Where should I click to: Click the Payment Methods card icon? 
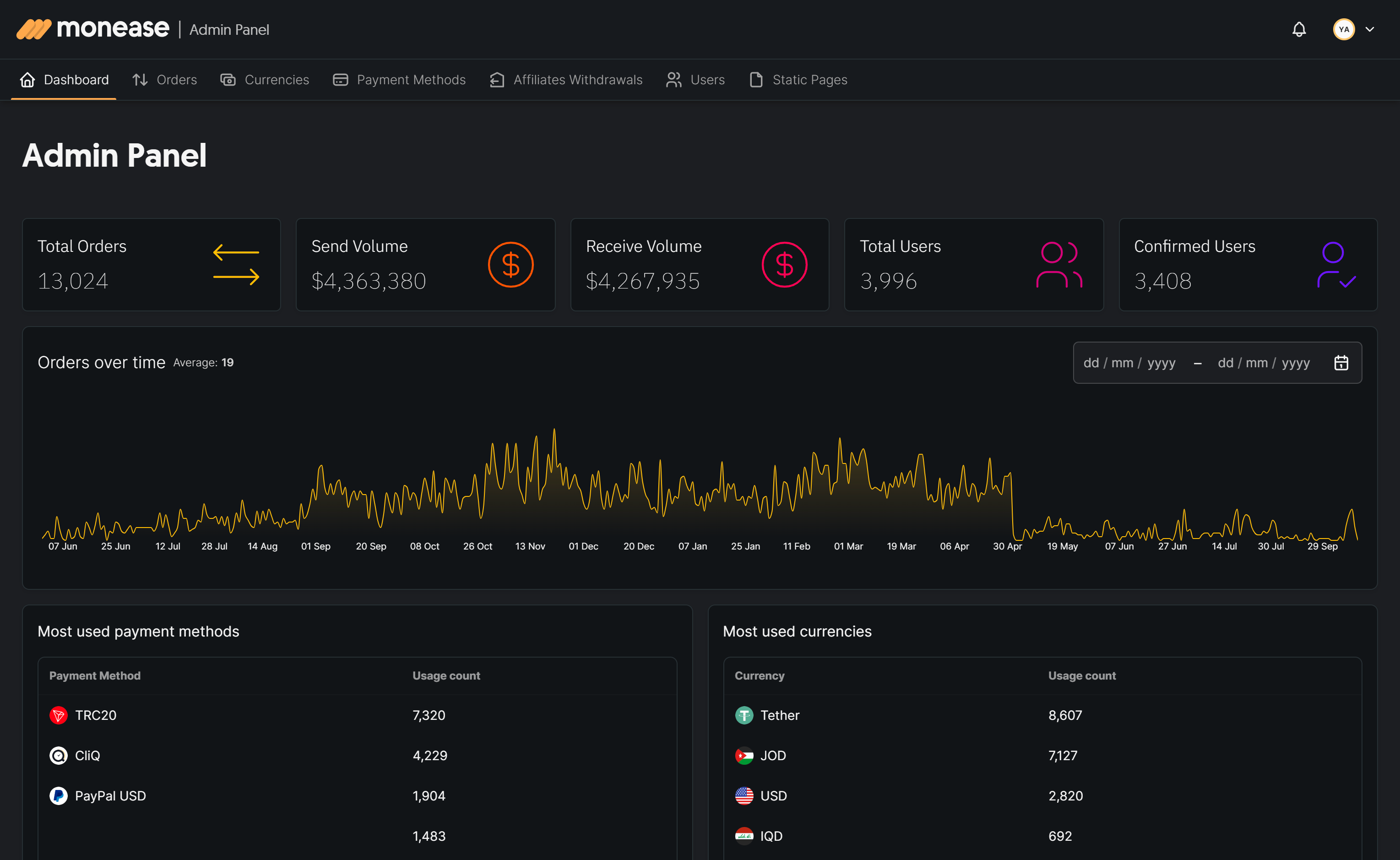340,80
